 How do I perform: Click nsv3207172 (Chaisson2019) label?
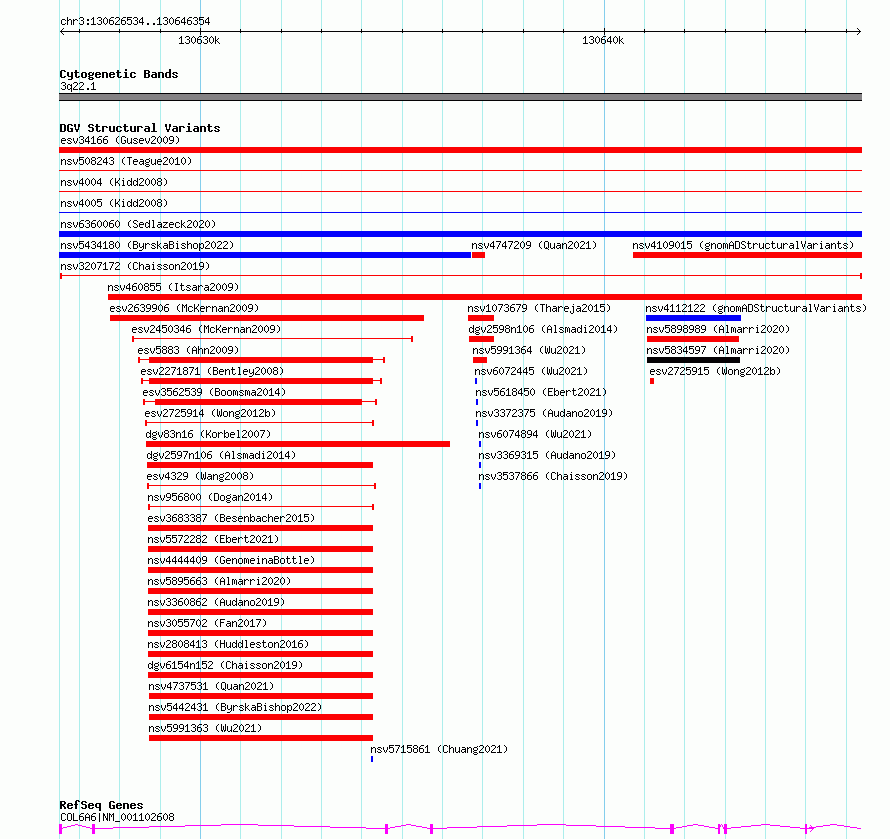pyautogui.click(x=135, y=266)
